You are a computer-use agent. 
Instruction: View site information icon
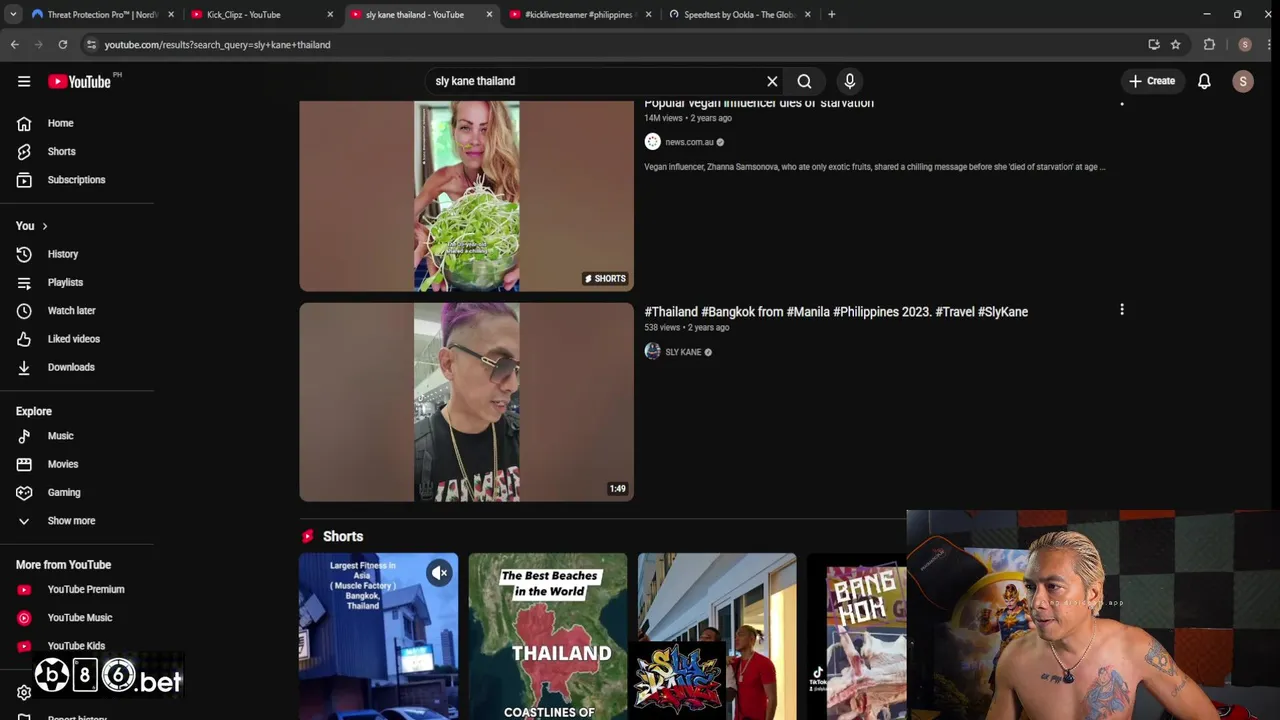91,44
